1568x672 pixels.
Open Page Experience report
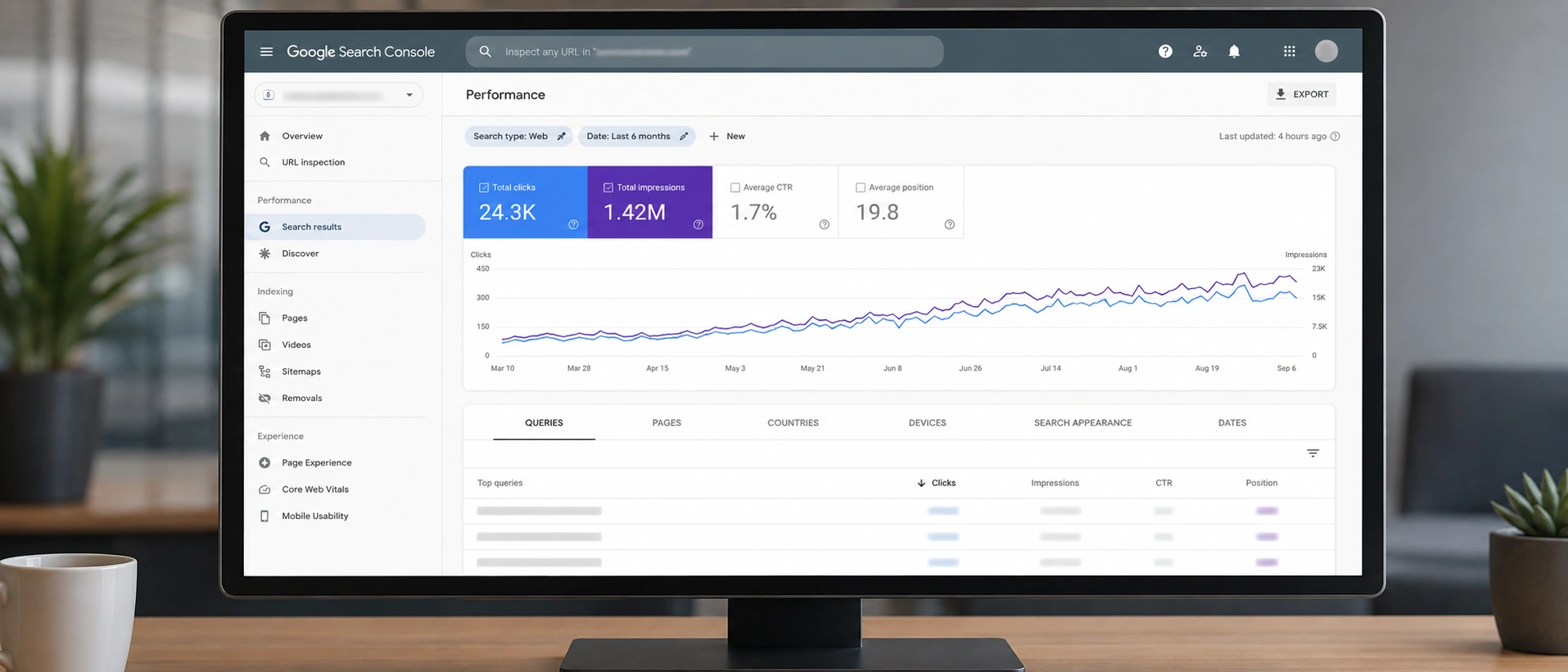317,462
